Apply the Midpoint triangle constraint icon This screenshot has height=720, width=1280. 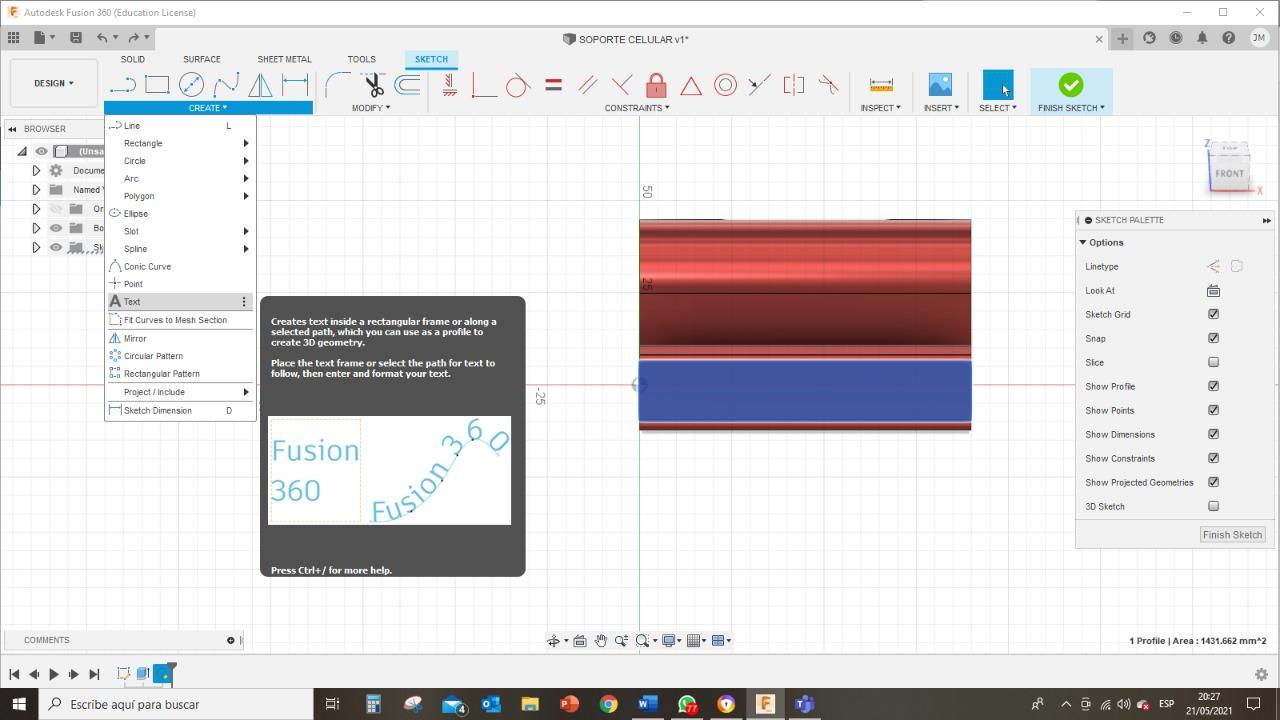tap(691, 85)
